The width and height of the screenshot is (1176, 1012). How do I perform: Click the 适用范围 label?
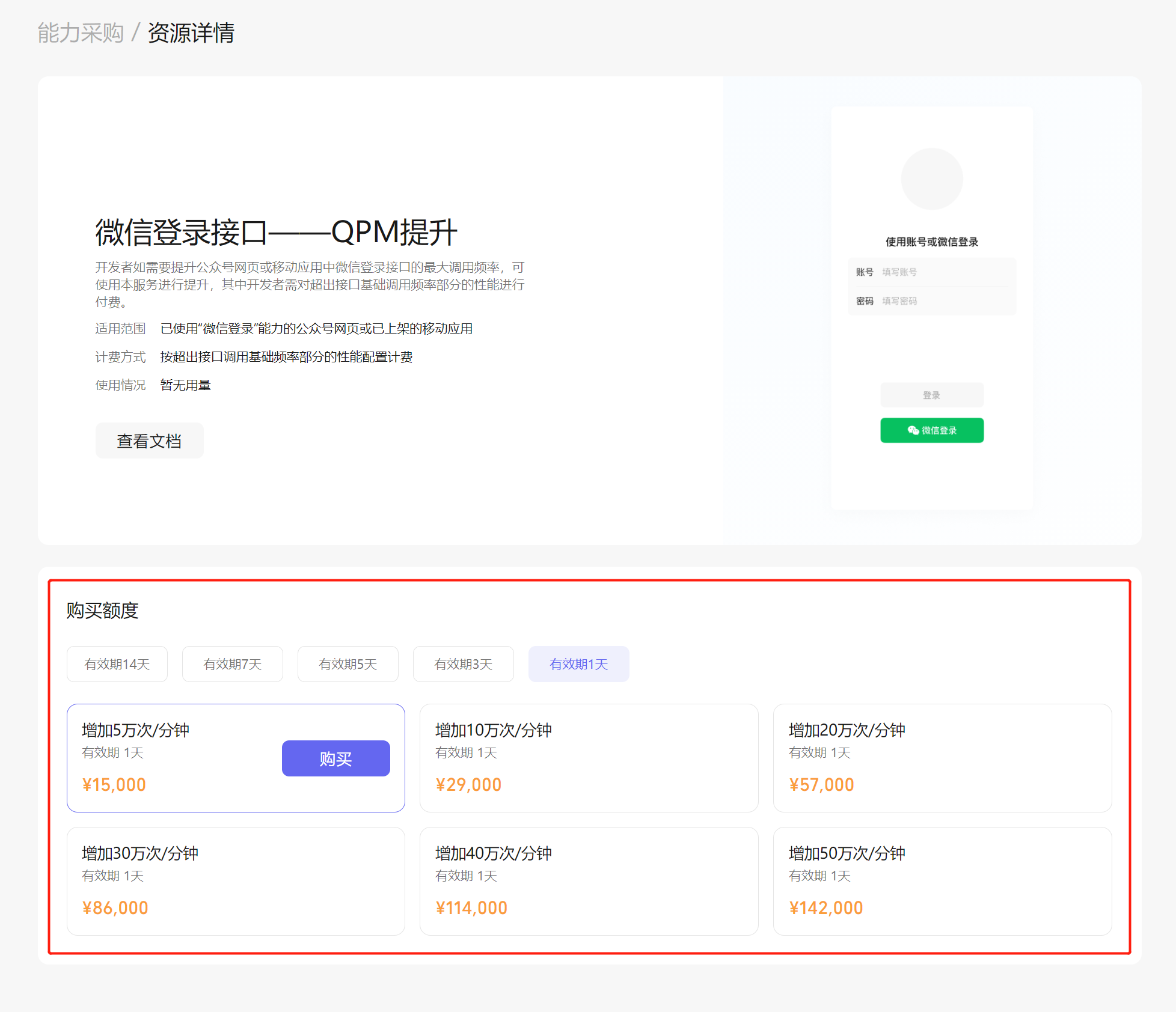[x=121, y=329]
